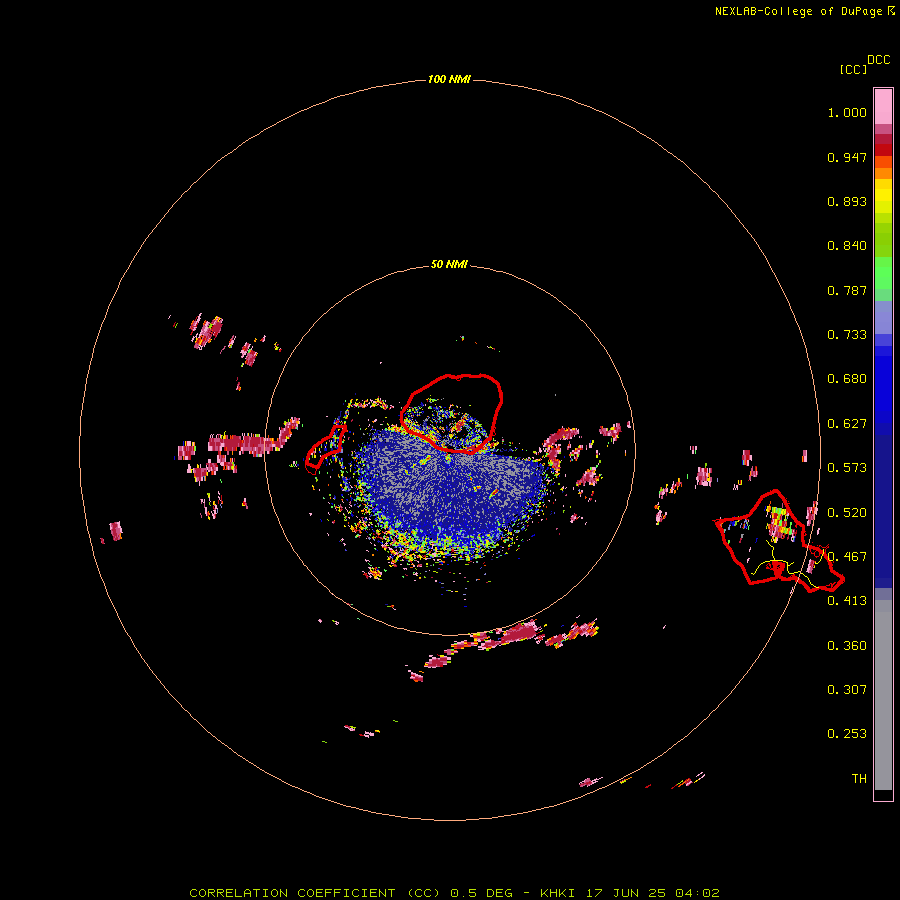Image resolution: width=900 pixels, height=900 pixels.
Task: Click the 0.253 legend value
Action: pyautogui.click(x=847, y=734)
